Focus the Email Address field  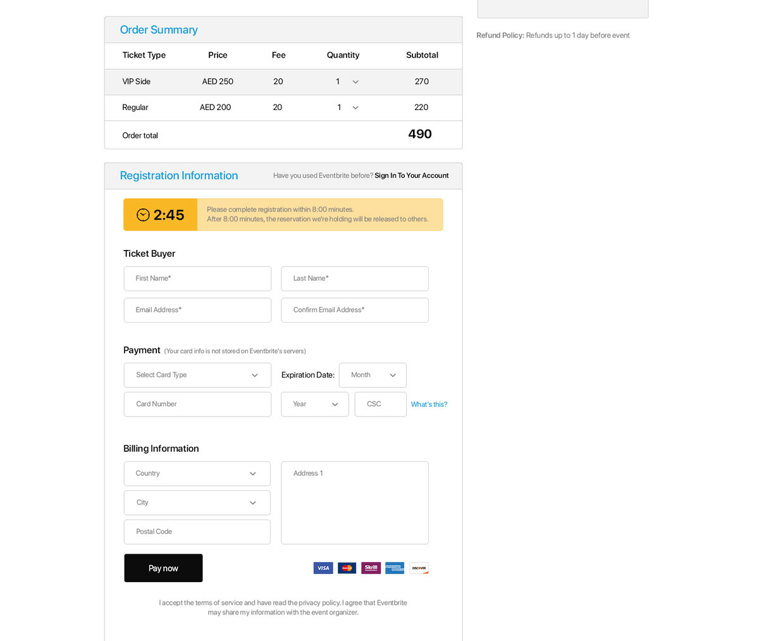[197, 310]
